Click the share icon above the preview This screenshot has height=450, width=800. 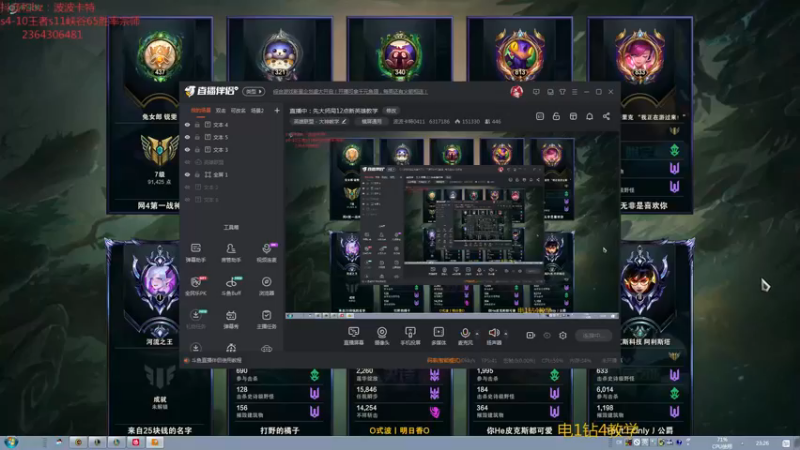tap(606, 116)
